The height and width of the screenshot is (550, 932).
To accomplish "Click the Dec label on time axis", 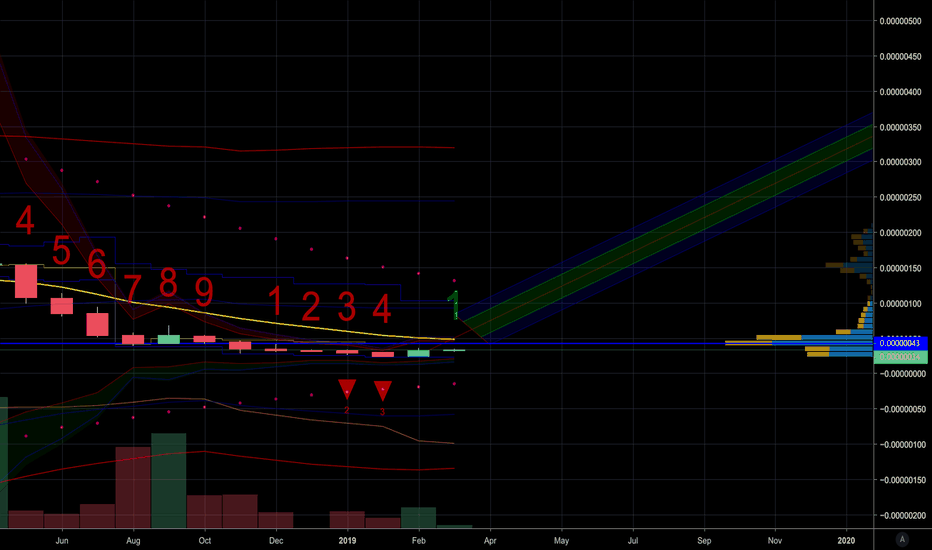I will click(276, 540).
